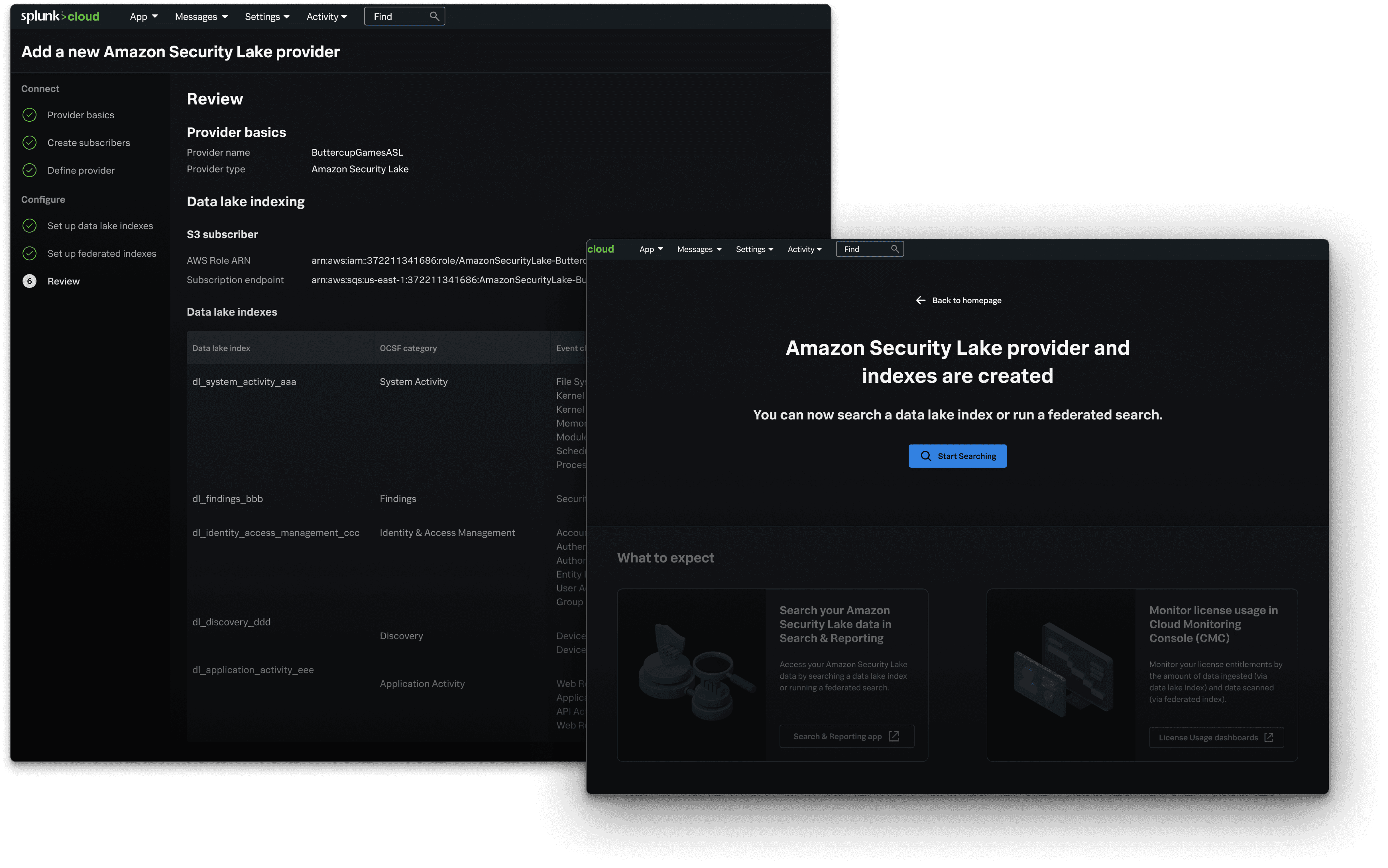
Task: Follow the Back to homepage link
Action: [x=966, y=300]
